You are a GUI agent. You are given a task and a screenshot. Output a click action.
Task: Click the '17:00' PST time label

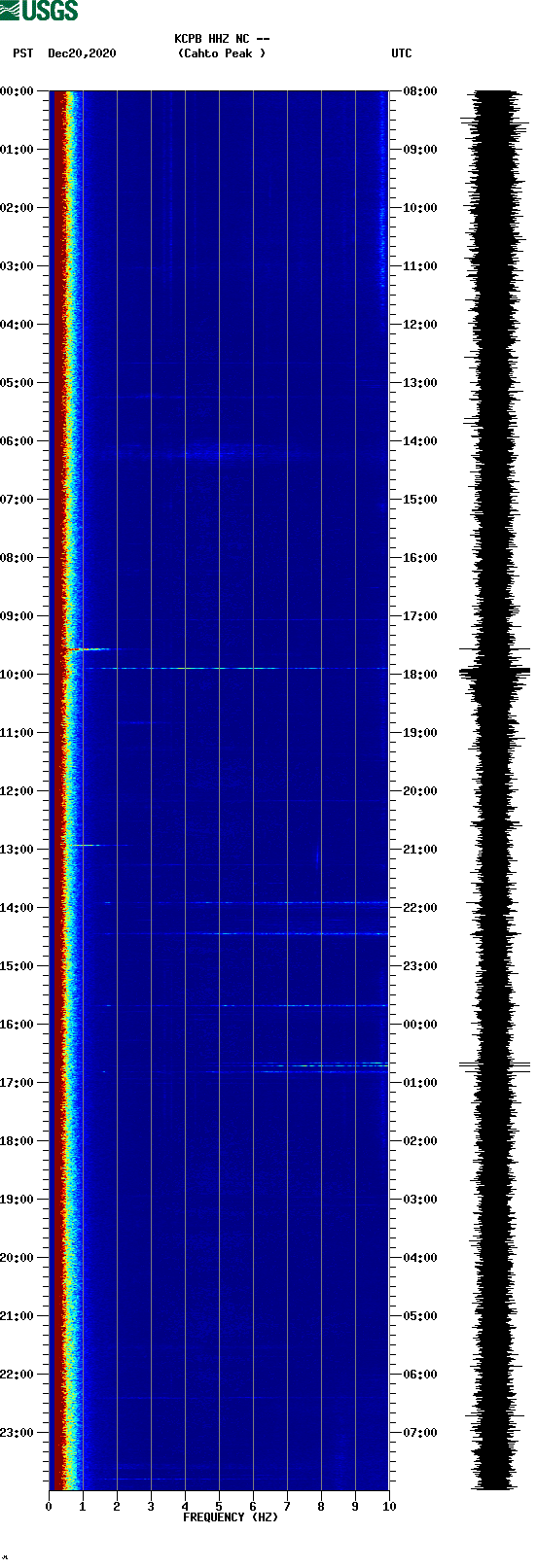point(17,1083)
